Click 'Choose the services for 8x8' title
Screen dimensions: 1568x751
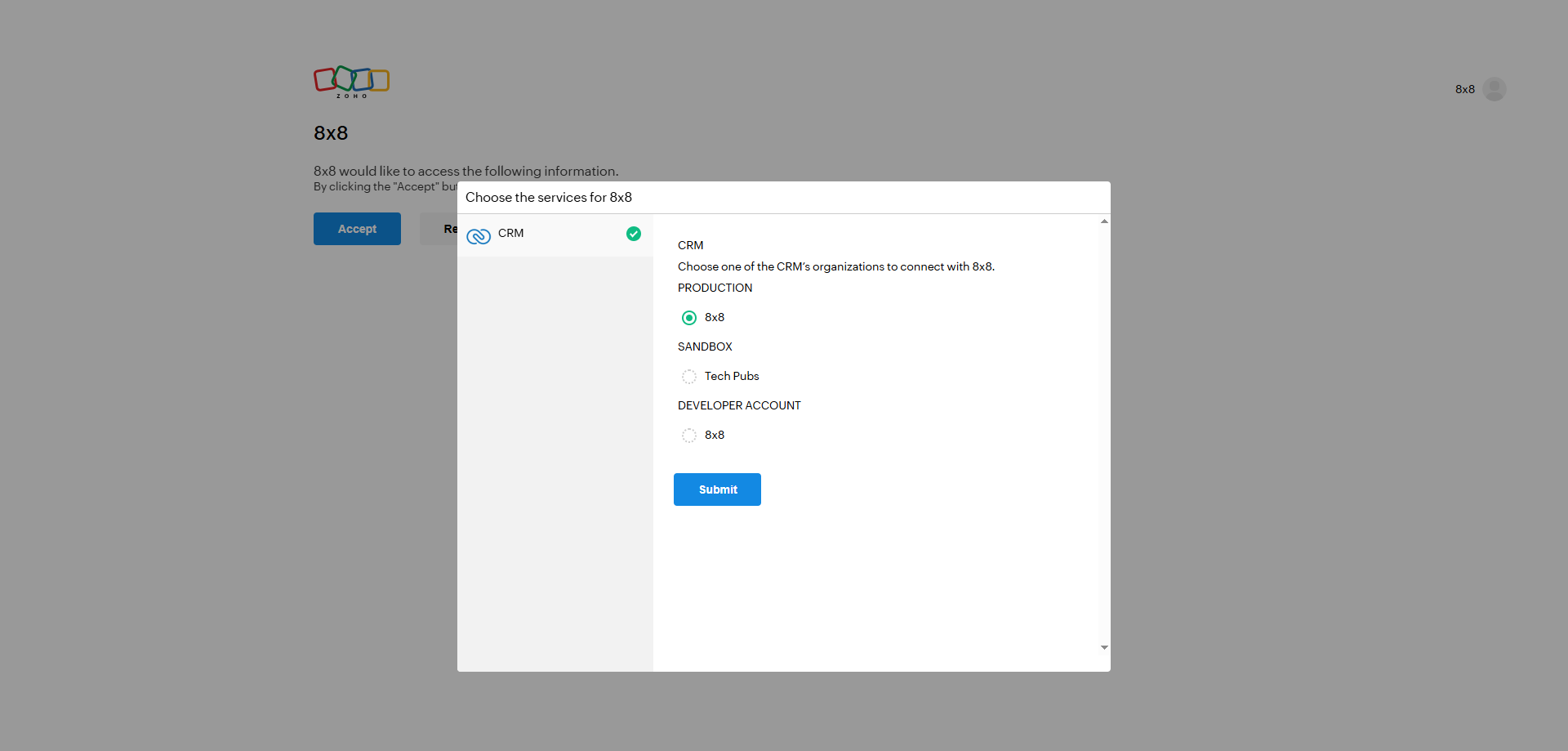pyautogui.click(x=549, y=197)
